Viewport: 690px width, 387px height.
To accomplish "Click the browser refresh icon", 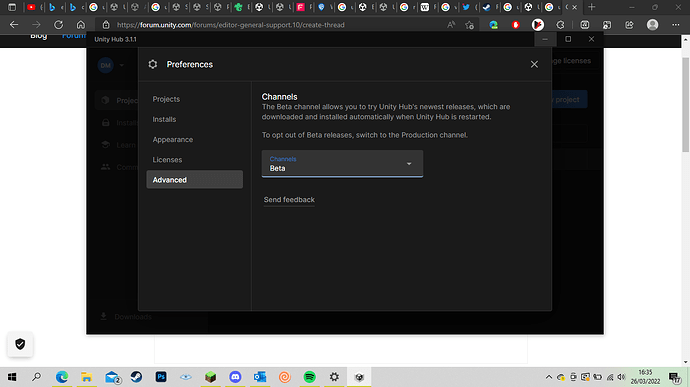I will click(x=59, y=25).
